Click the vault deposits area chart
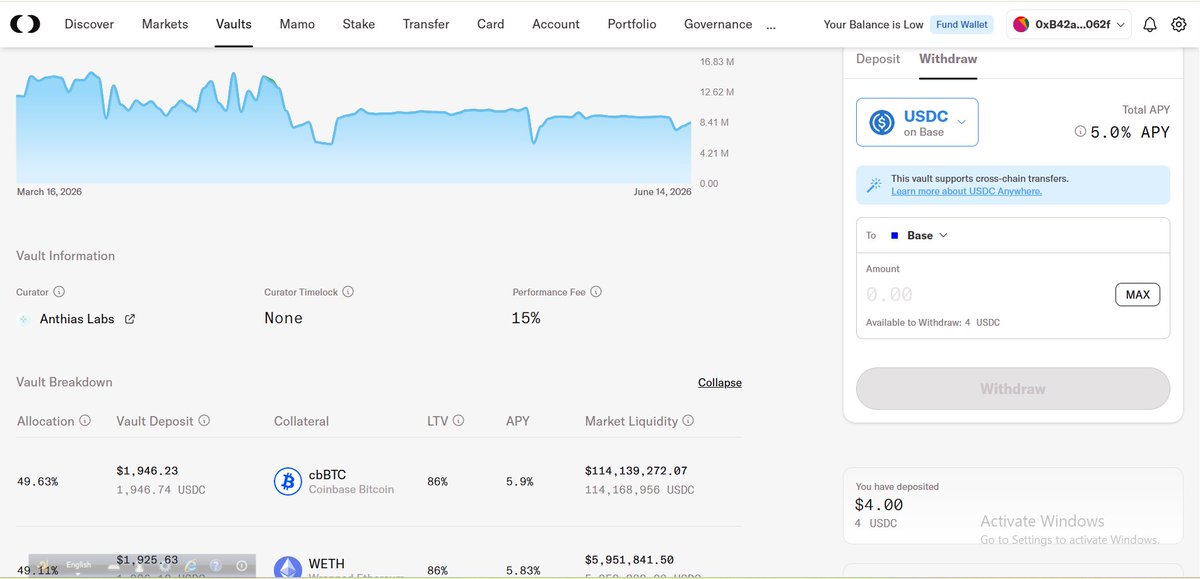 353,127
